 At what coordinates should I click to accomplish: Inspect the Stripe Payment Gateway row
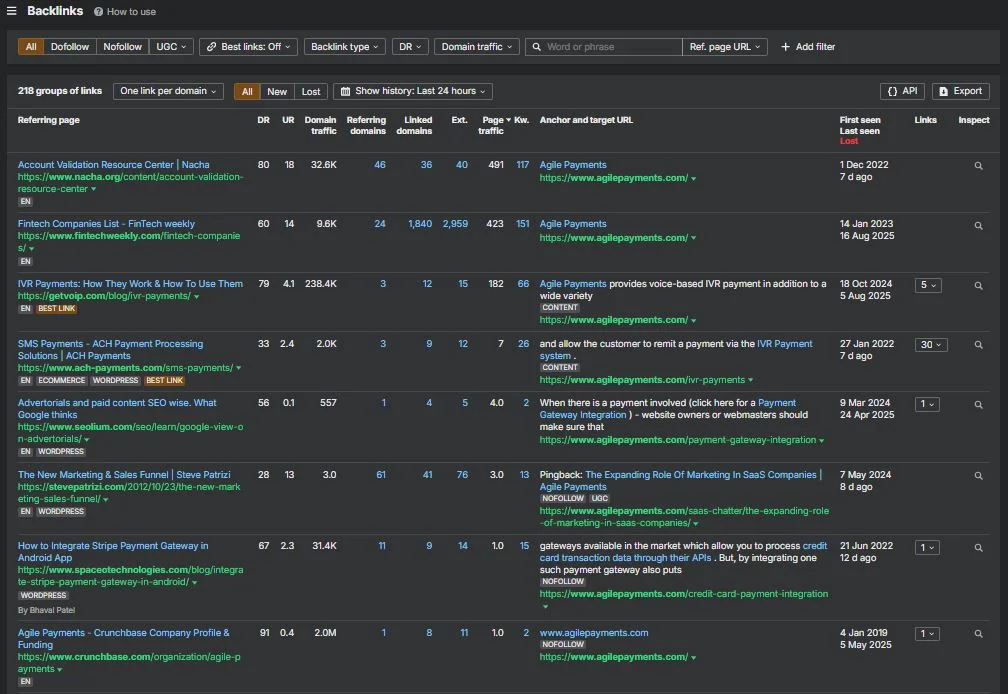tap(978, 547)
